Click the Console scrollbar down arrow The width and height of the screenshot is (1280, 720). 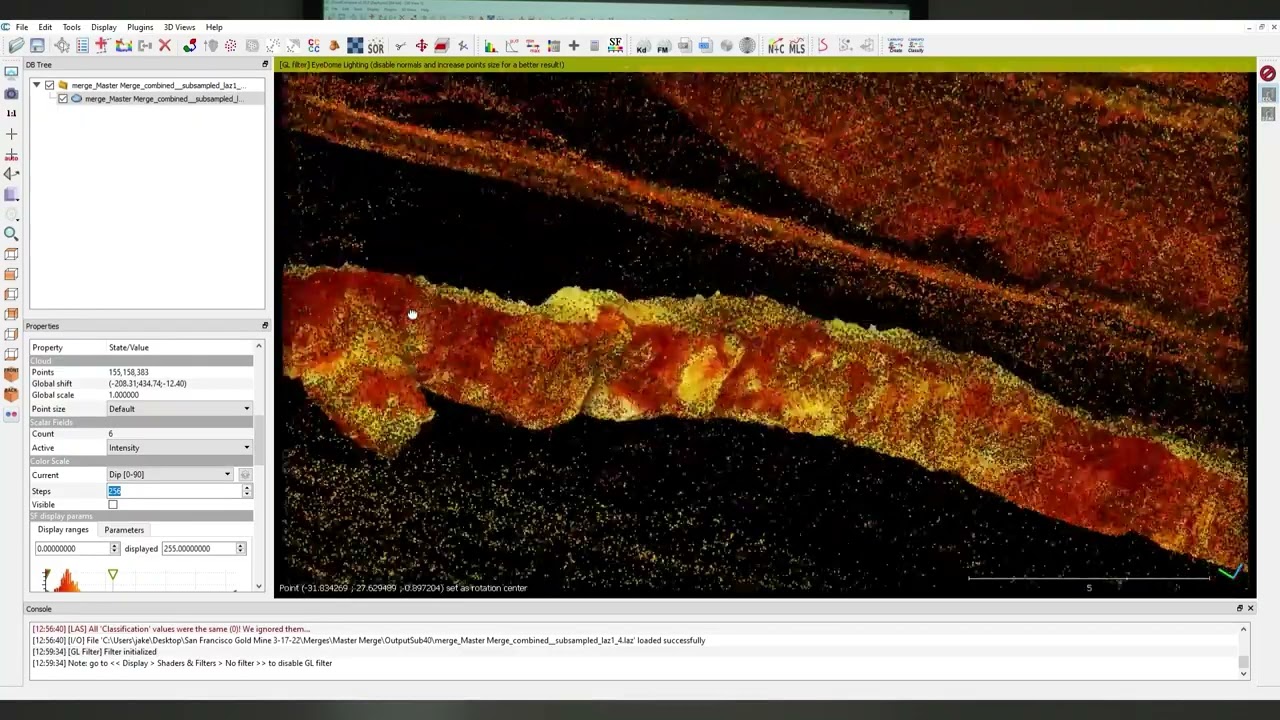[1243, 673]
